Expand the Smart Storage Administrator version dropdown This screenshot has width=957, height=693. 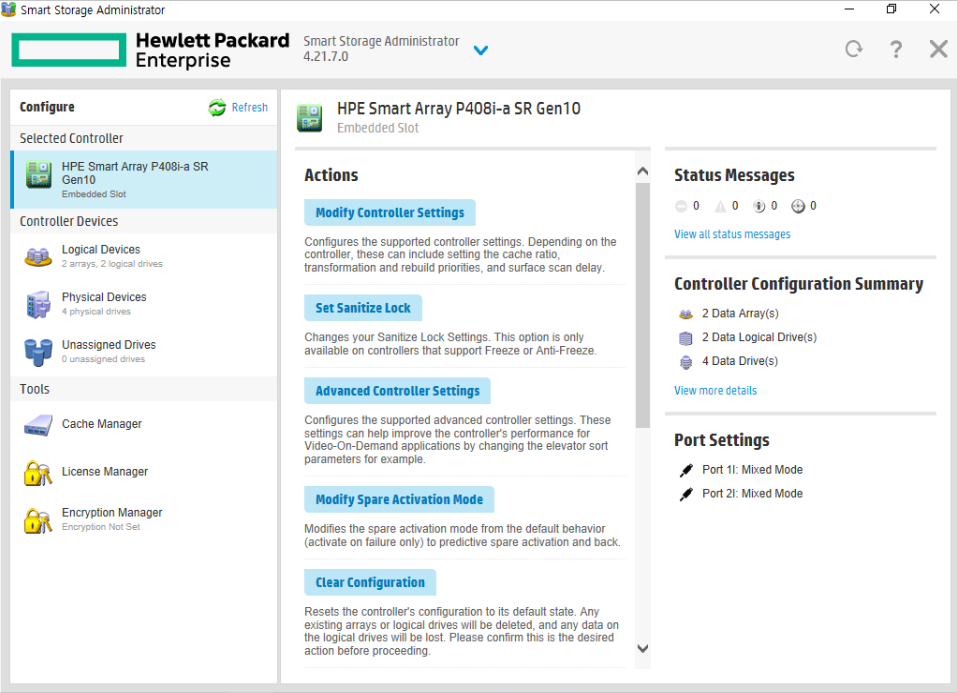coord(481,50)
